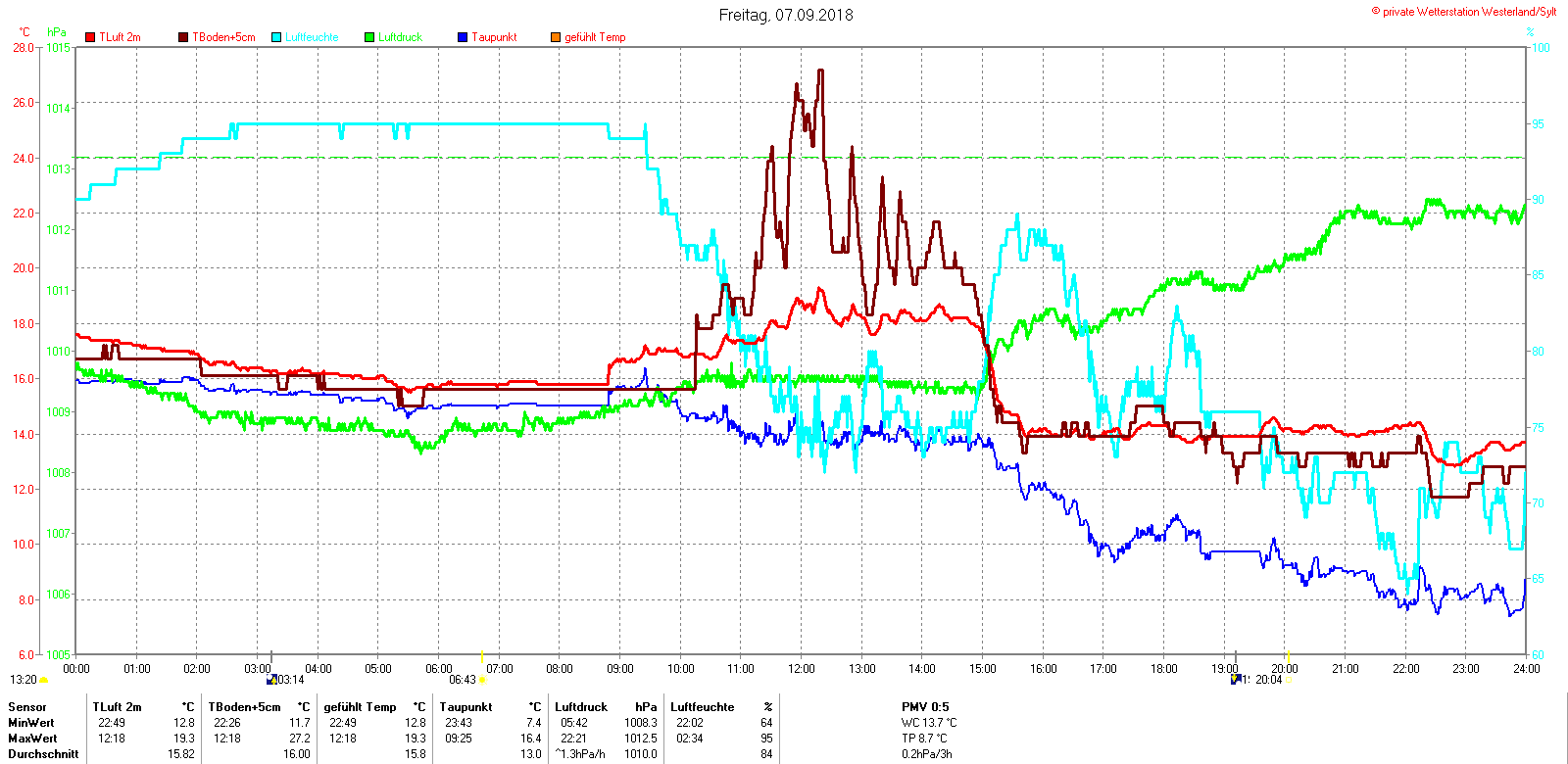This screenshot has width=1568, height=764.
Task: Click the date title 'Freitag, 07.09.2018'
Action: pos(786,15)
